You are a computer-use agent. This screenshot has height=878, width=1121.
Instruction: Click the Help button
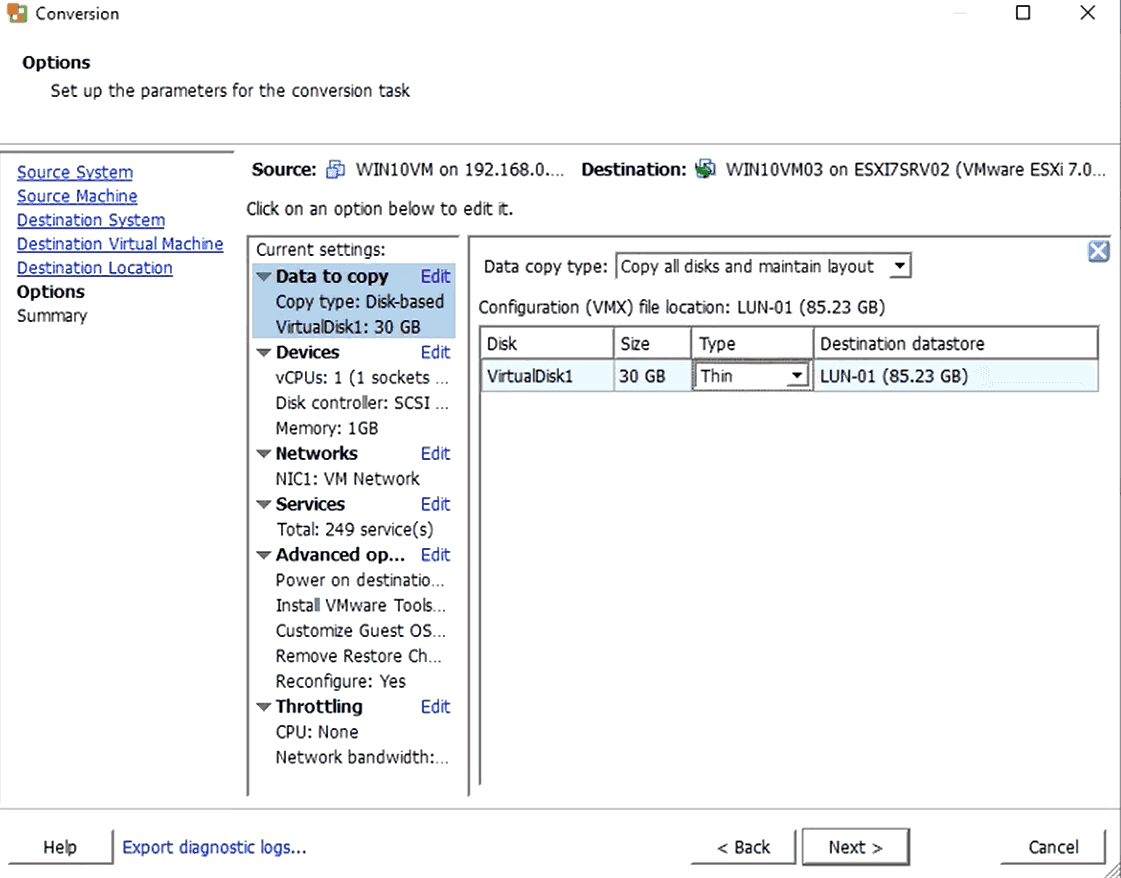click(x=59, y=847)
